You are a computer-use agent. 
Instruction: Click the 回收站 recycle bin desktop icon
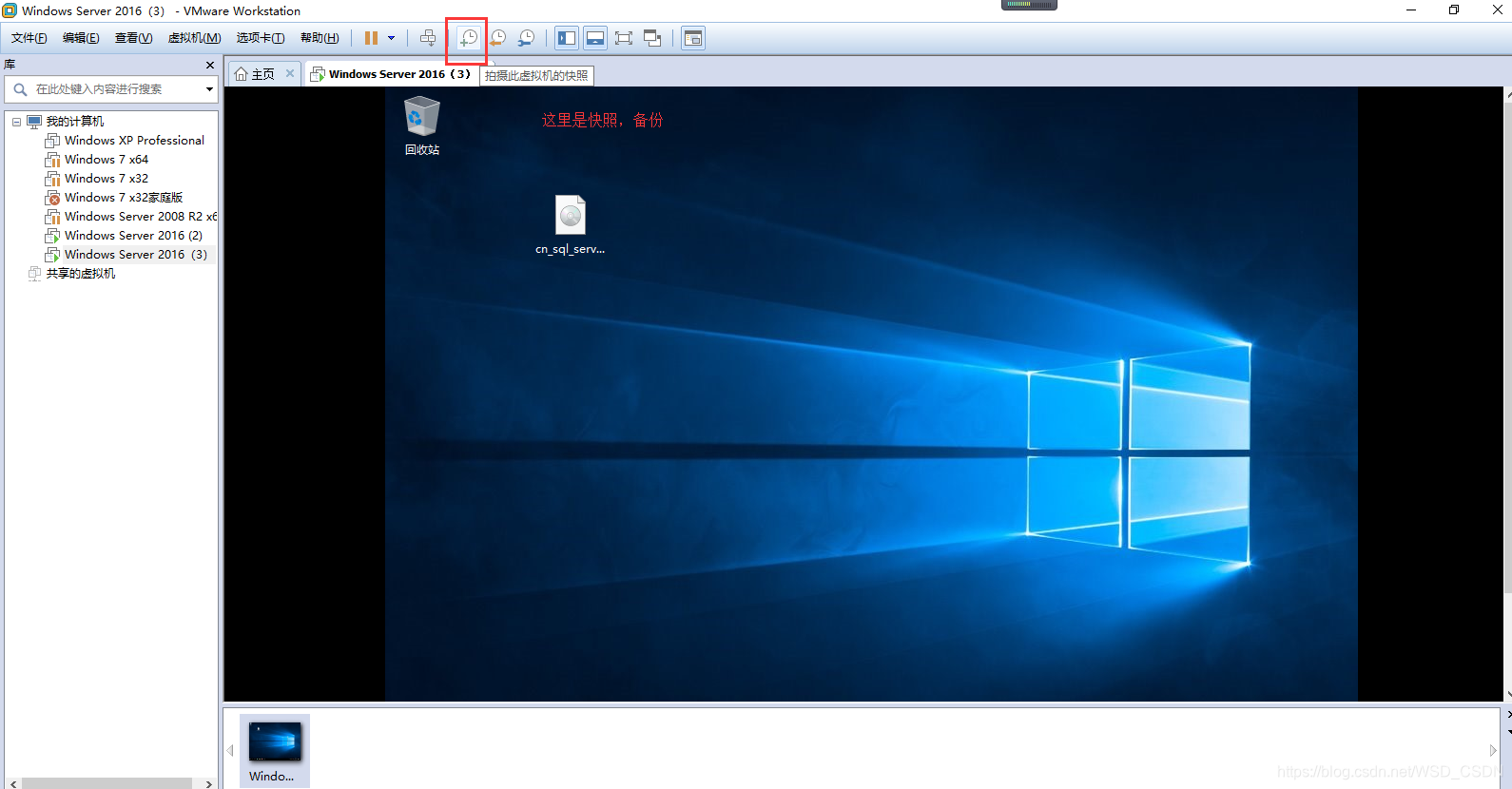click(x=422, y=127)
